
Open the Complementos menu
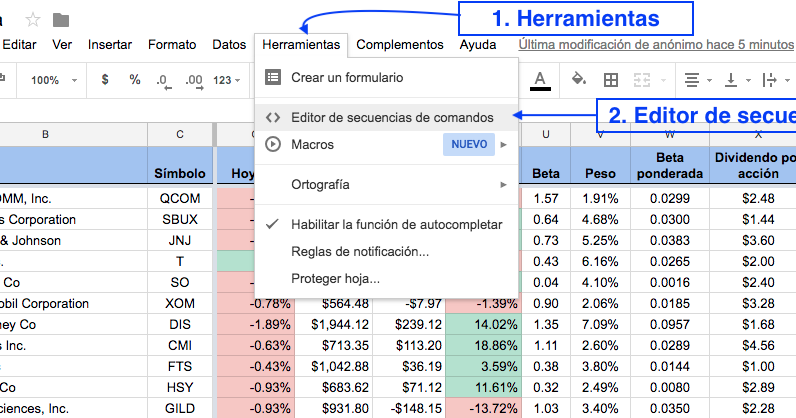(x=400, y=45)
